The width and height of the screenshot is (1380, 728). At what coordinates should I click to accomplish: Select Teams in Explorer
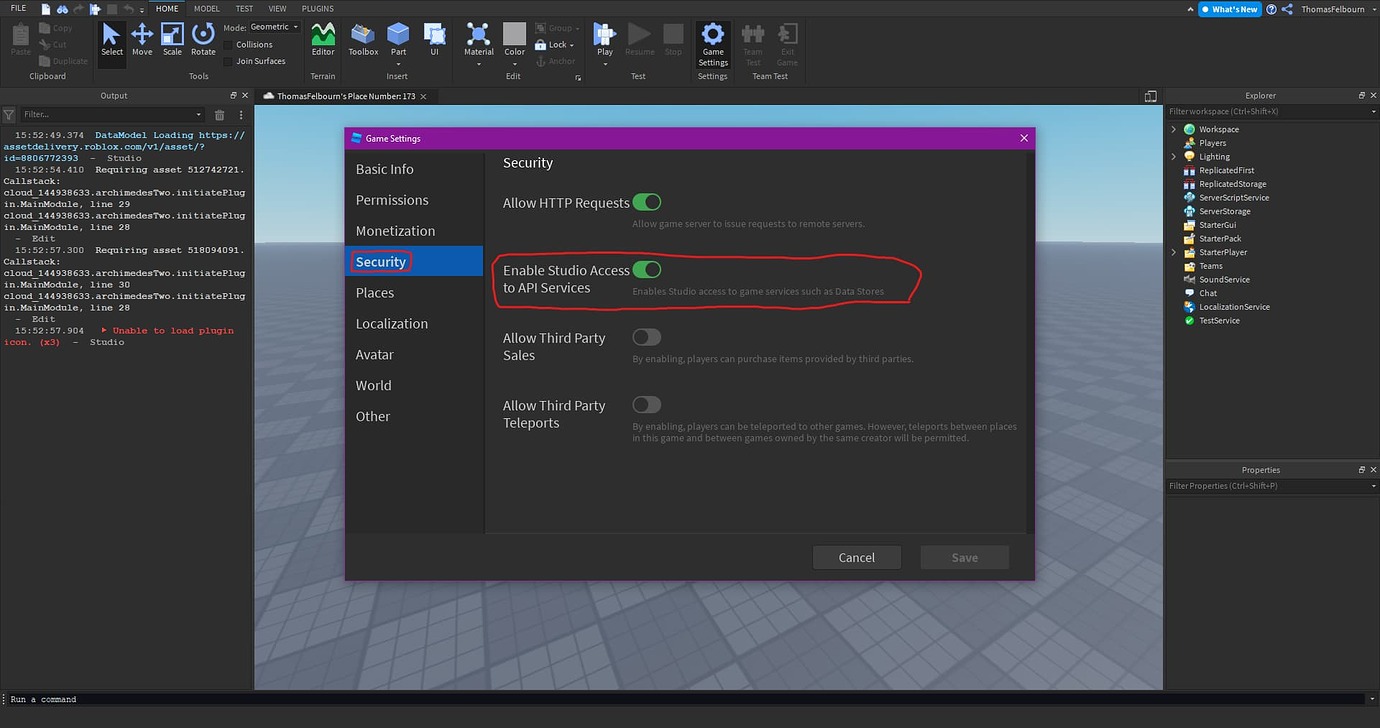[x=1210, y=266]
